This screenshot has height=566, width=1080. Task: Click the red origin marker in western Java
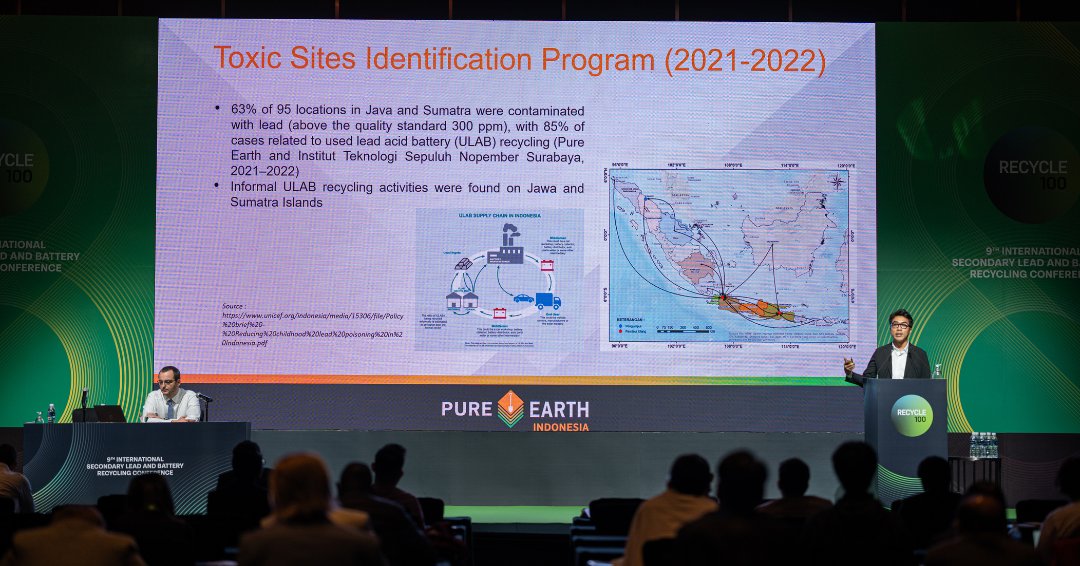click(723, 298)
